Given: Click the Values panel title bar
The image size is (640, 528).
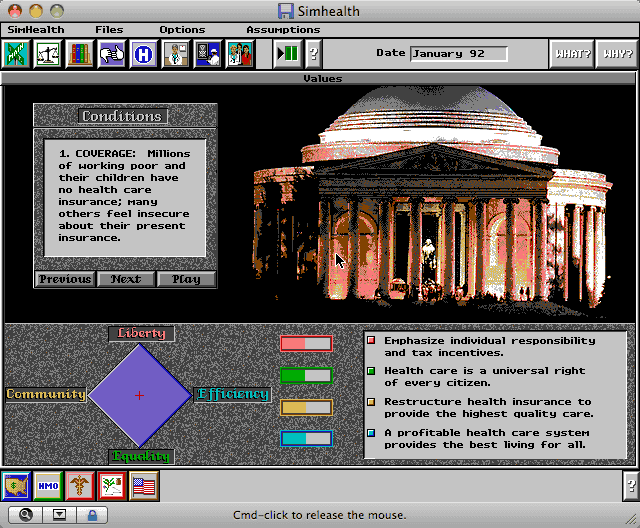Looking at the screenshot, I should [319, 78].
